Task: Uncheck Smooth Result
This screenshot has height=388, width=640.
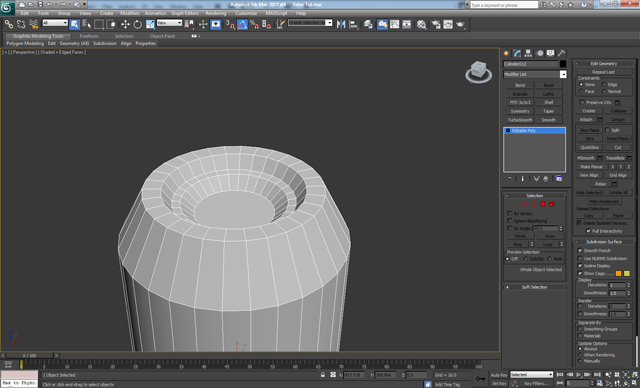Action: [x=580, y=250]
